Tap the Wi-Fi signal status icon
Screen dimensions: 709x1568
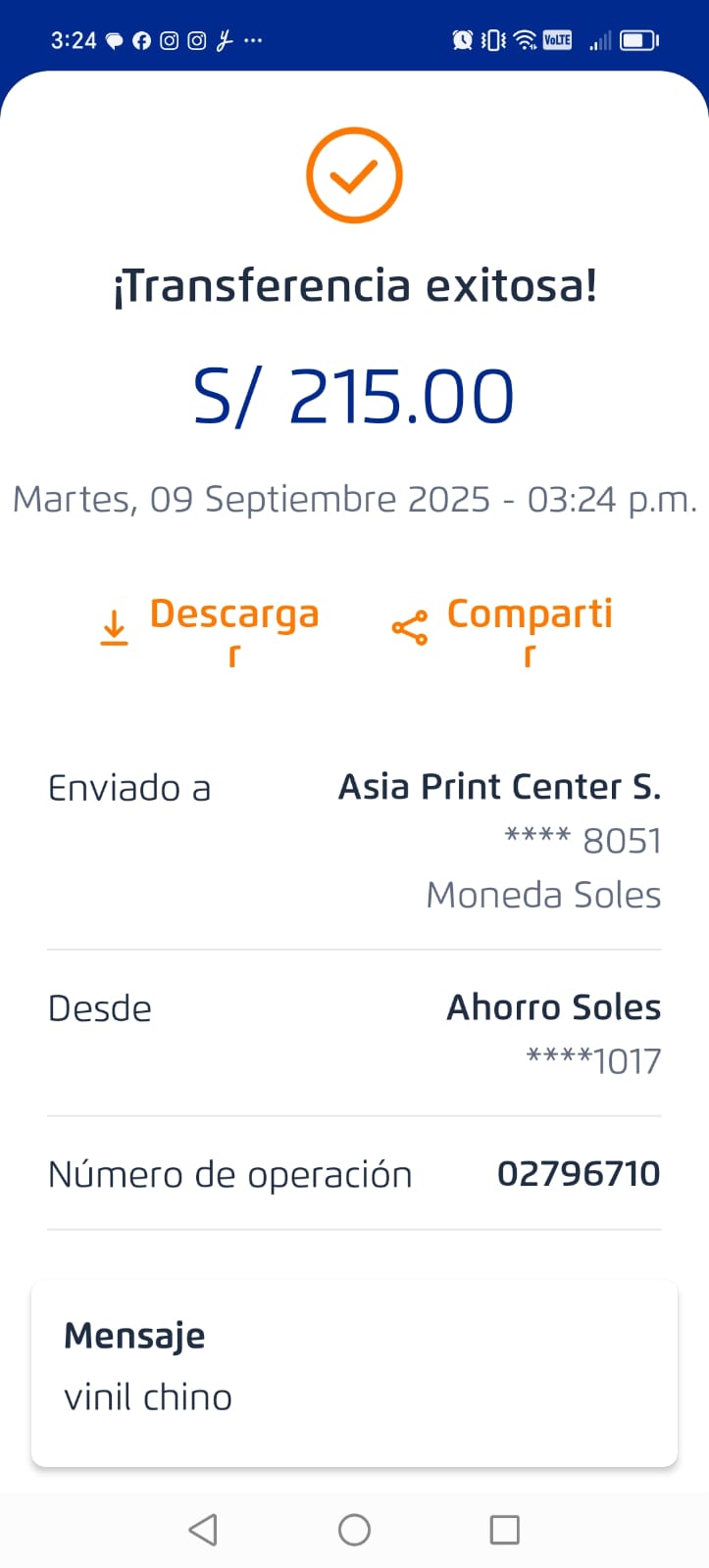(526, 40)
